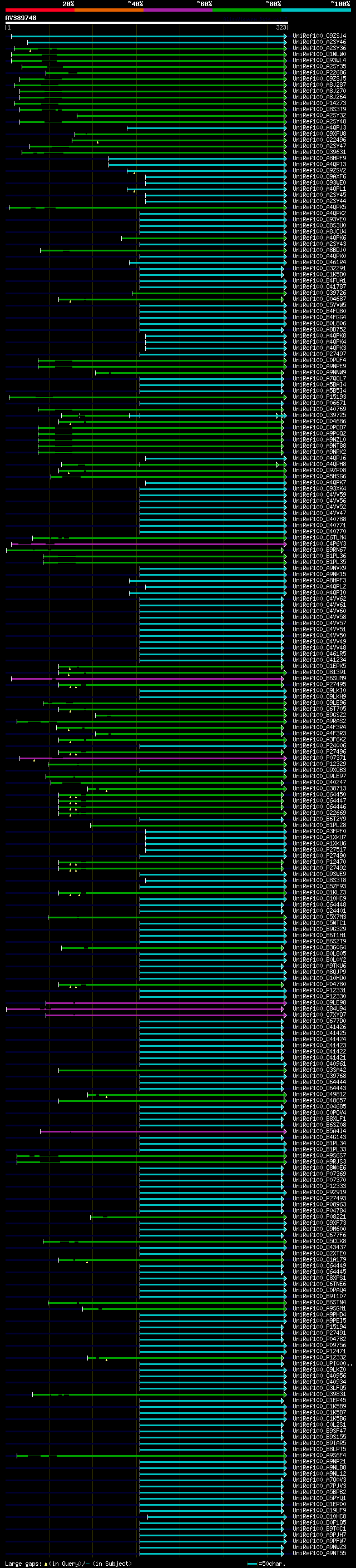Open UniRef100_A8JCU4 entry
356x1568 pixels.
pyautogui.click(x=319, y=232)
